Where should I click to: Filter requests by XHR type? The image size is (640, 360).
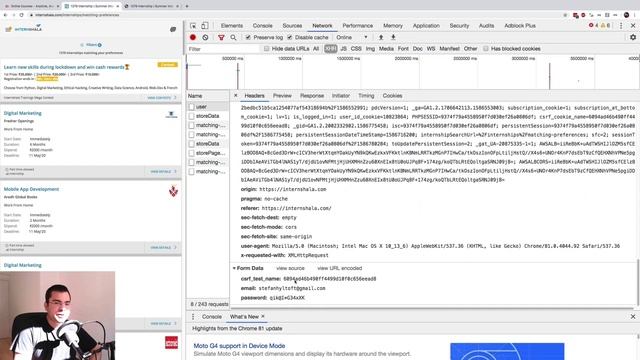point(331,49)
